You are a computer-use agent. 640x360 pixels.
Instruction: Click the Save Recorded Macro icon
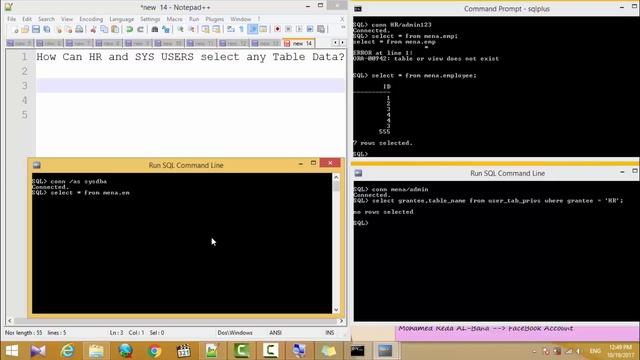[x=321, y=29]
